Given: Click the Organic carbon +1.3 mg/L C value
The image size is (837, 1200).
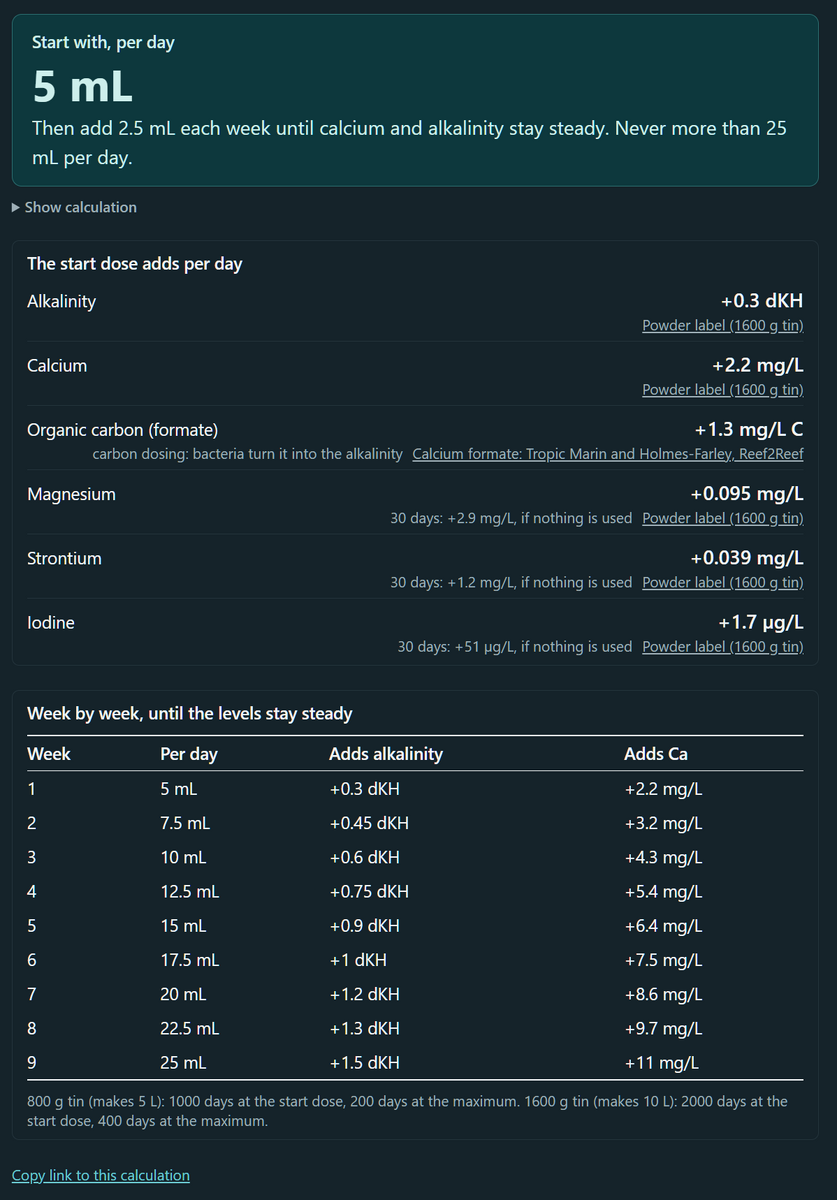Looking at the screenshot, I should 749,430.
